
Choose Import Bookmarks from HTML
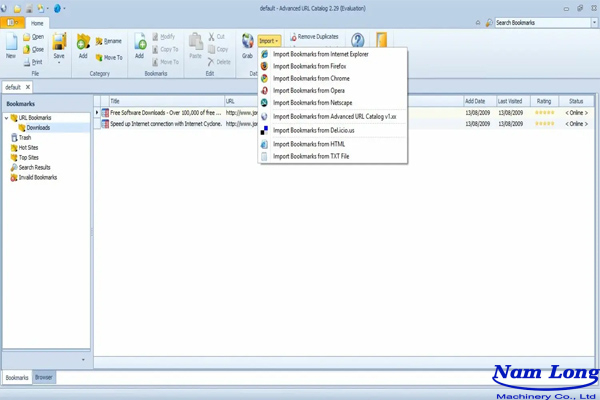point(308,144)
